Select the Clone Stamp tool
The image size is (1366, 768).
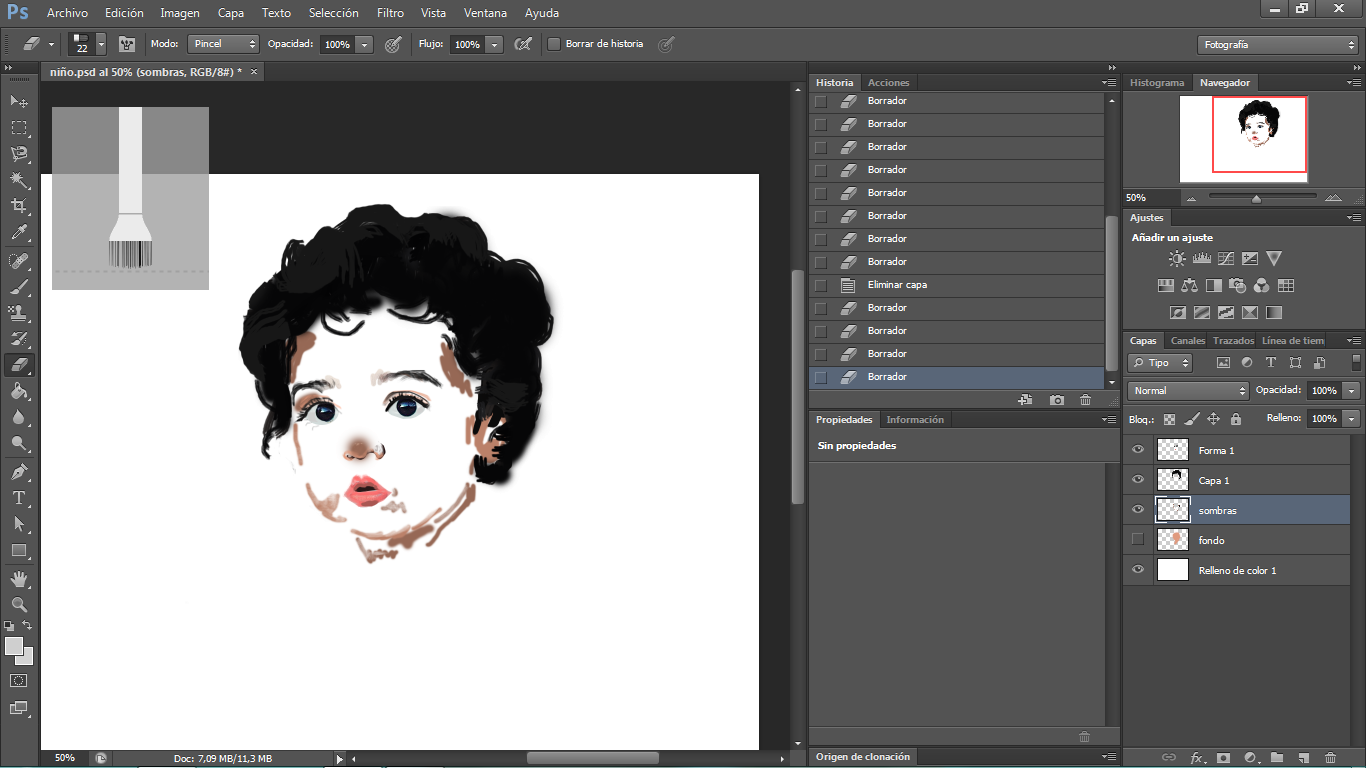(x=19, y=313)
